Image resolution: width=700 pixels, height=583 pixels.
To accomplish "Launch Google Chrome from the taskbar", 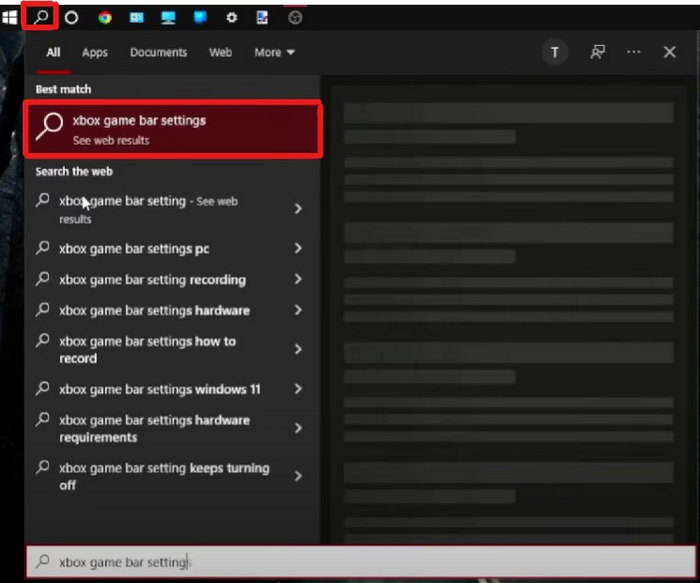I will (x=104, y=18).
